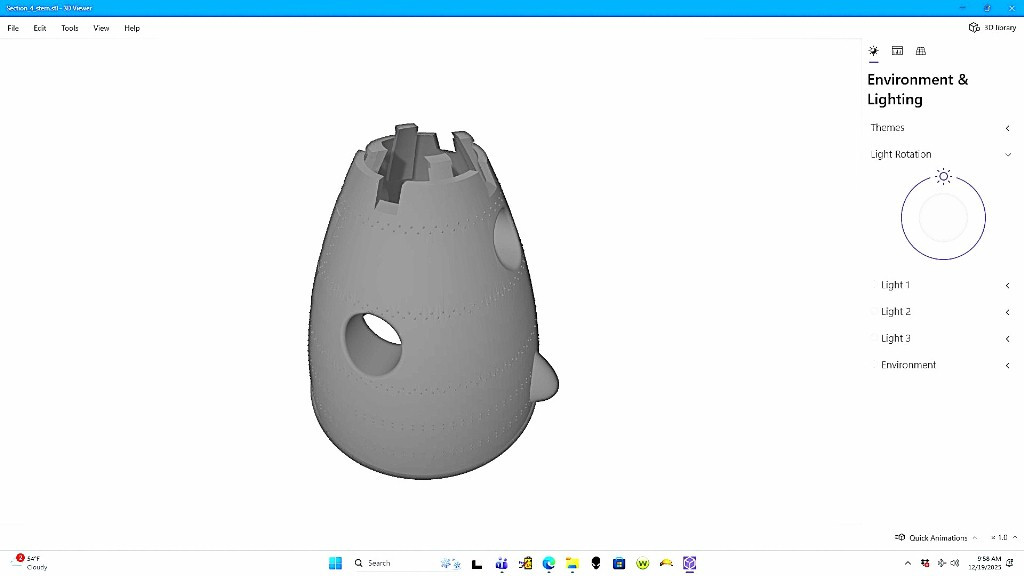Open Microsoft Store from the taskbar

coord(619,563)
